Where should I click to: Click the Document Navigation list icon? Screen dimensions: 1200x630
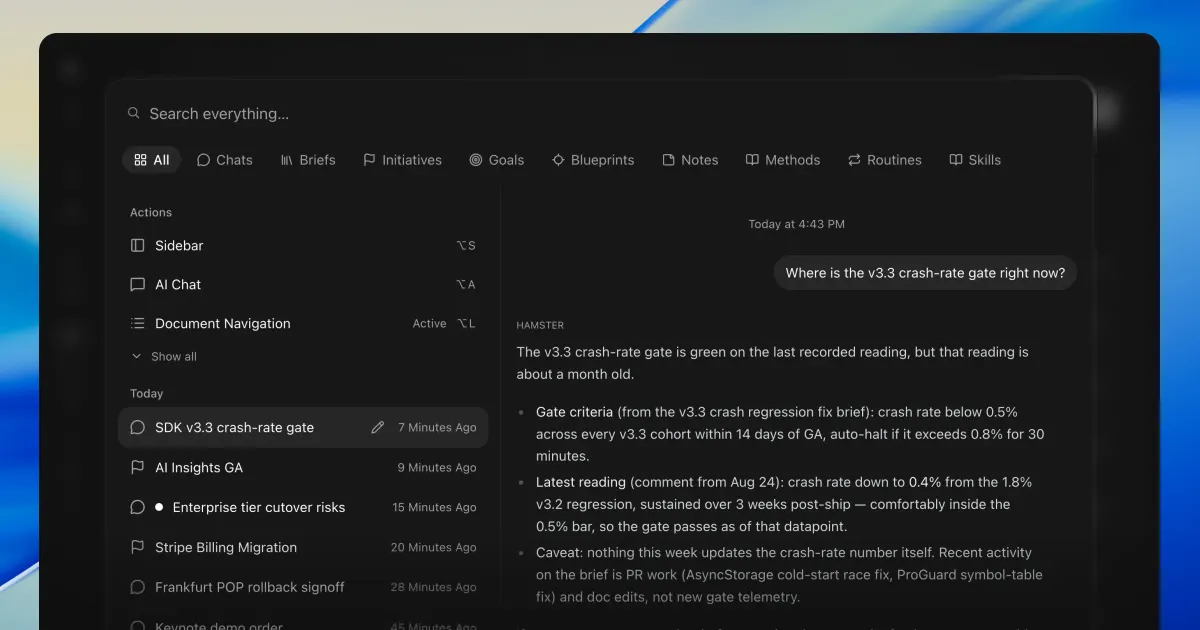click(x=138, y=323)
